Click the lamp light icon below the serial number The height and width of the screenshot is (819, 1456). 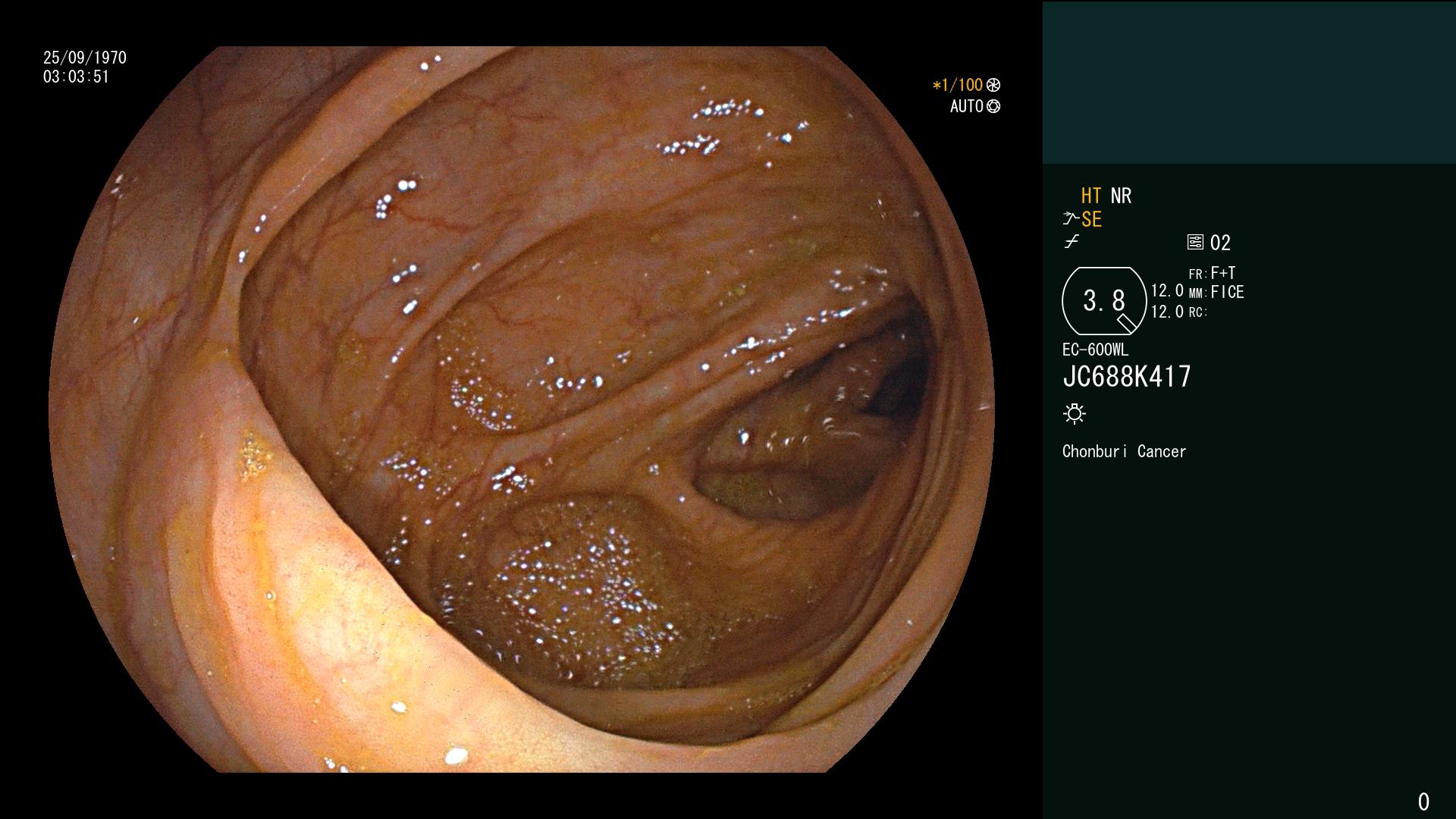1075,413
